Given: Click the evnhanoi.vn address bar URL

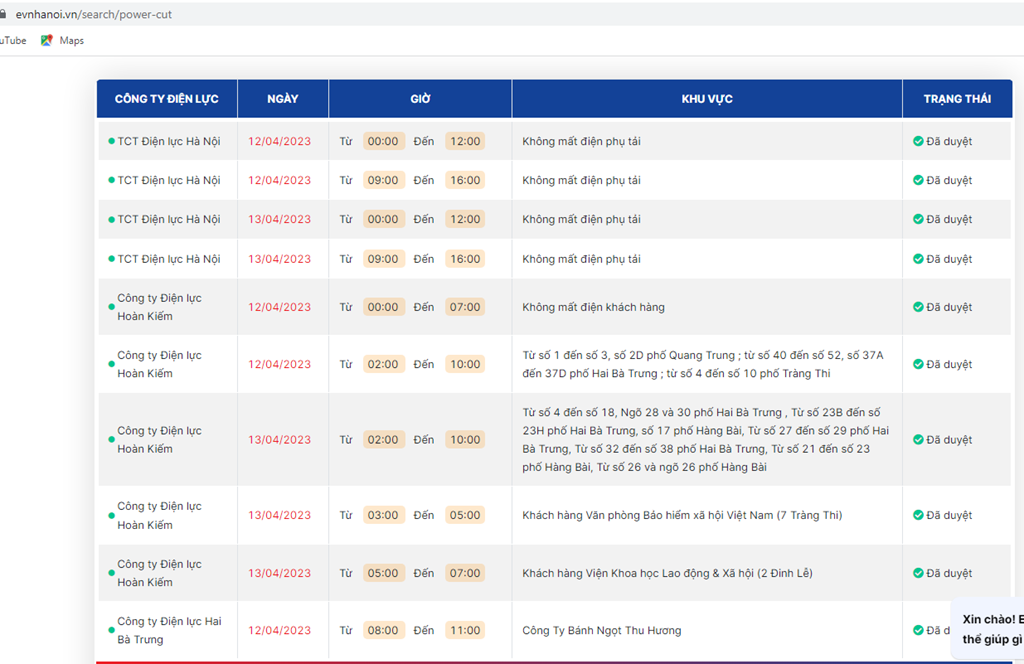Looking at the screenshot, I should pyautogui.click(x=93, y=14).
